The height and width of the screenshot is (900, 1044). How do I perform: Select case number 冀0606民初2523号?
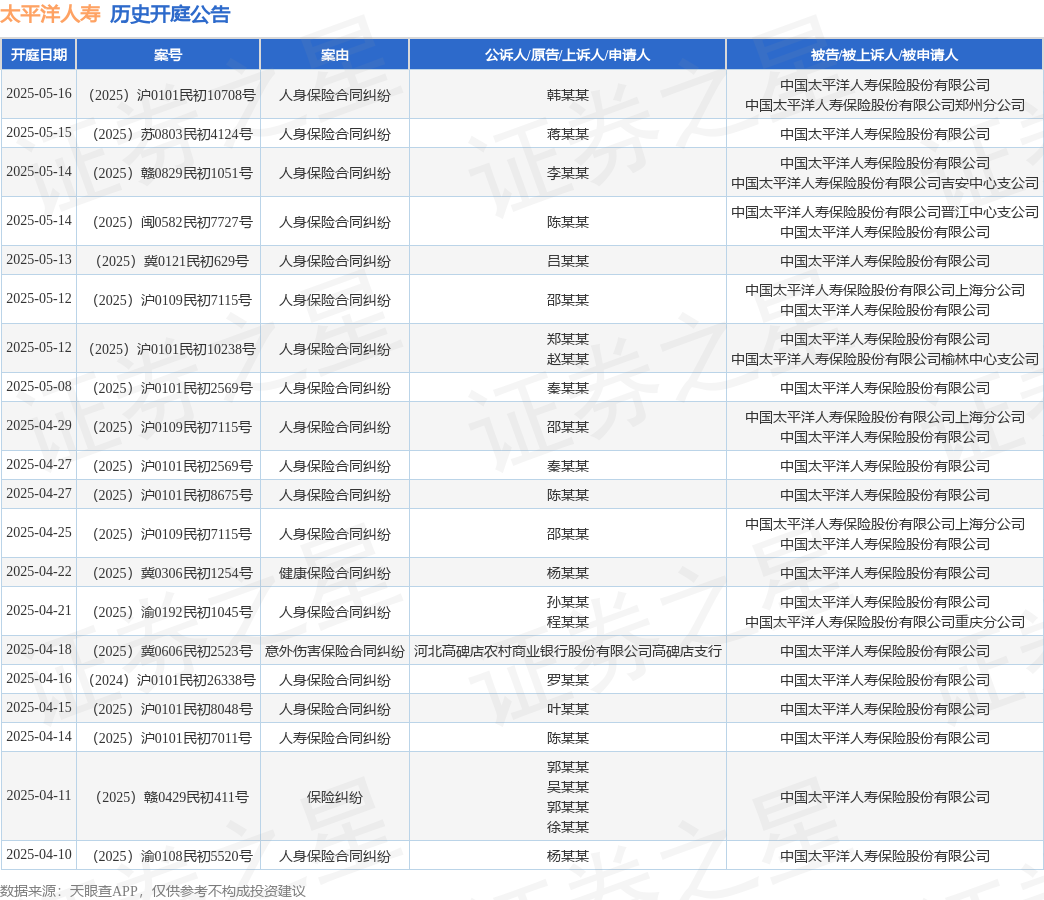point(172,651)
